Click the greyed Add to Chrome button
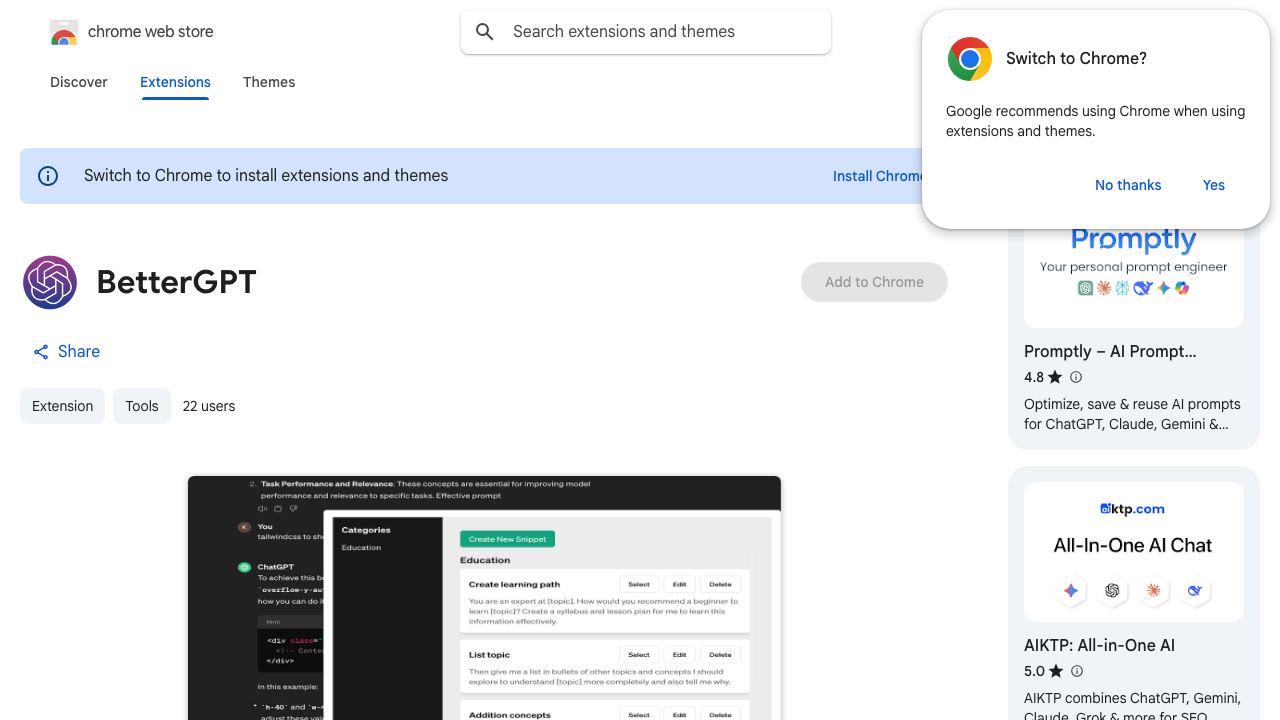The width and height of the screenshot is (1280, 720). (874, 282)
